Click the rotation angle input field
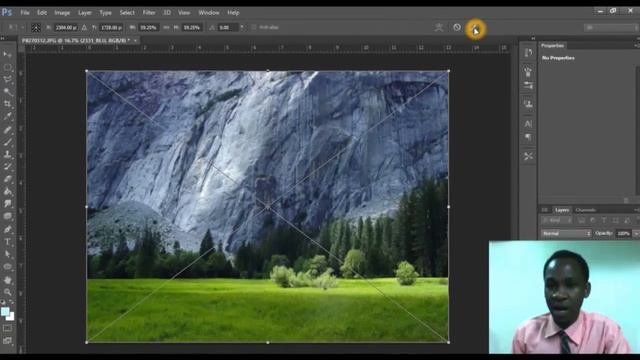640x360 pixels. click(x=228, y=27)
